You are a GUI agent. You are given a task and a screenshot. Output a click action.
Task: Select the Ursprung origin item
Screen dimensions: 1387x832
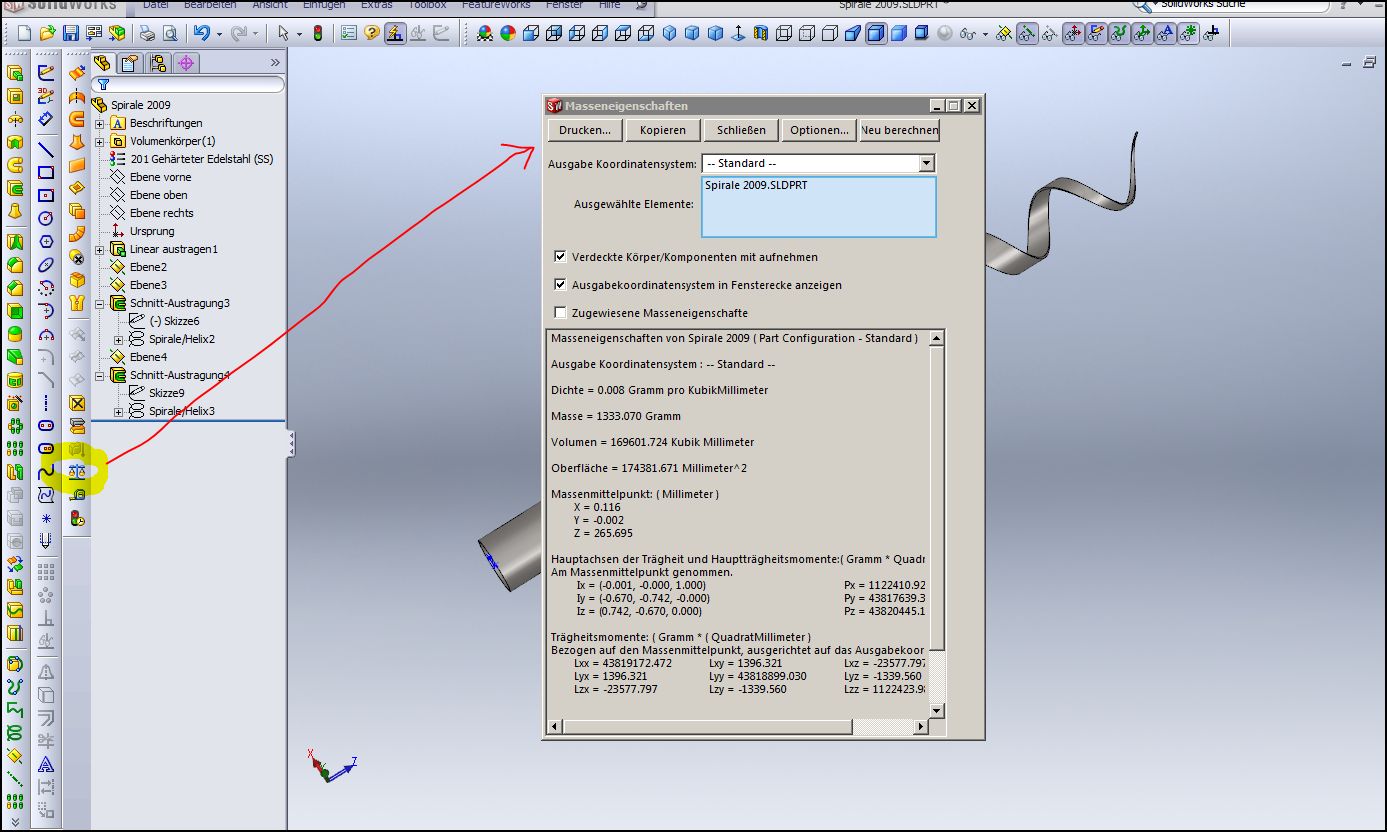[x=152, y=231]
